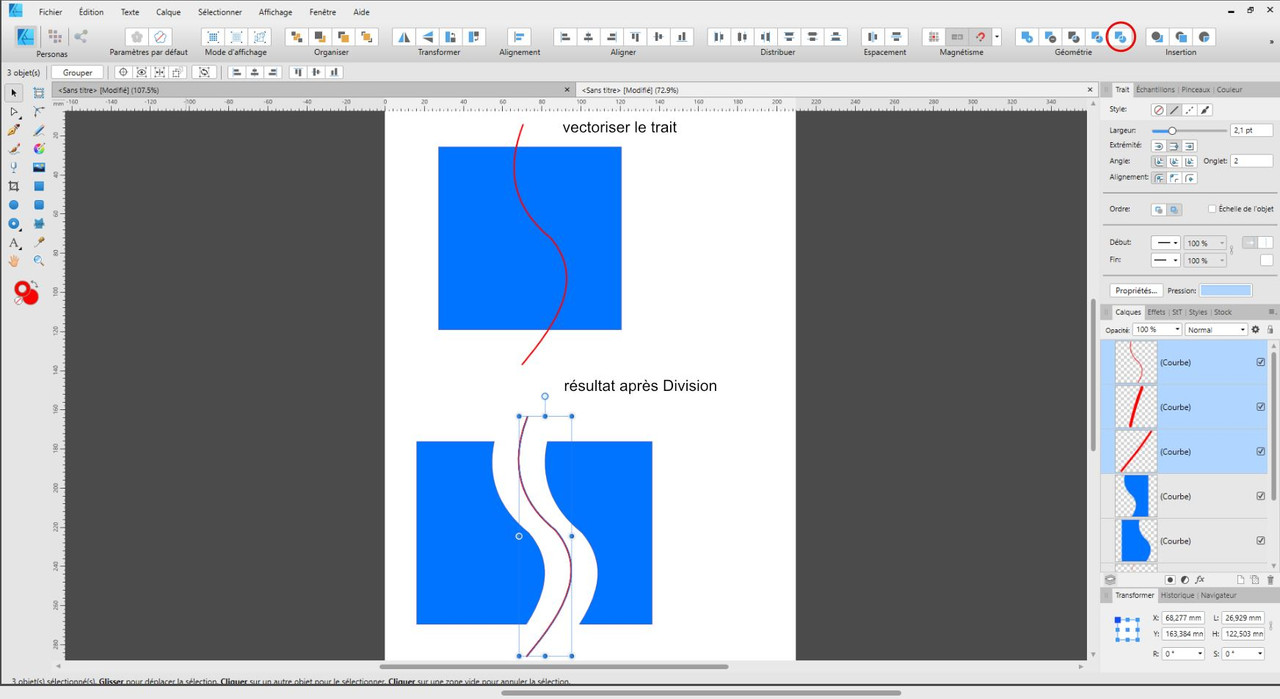
Task: Adjust the Largeur stroke width slider
Action: [x=1172, y=131]
